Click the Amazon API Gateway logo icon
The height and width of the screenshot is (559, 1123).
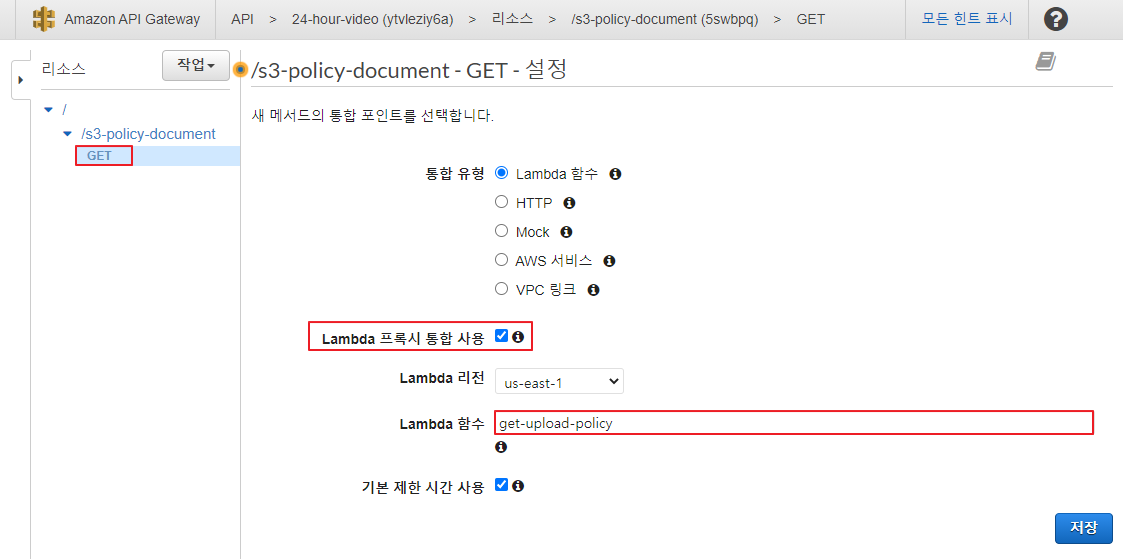pos(44,19)
